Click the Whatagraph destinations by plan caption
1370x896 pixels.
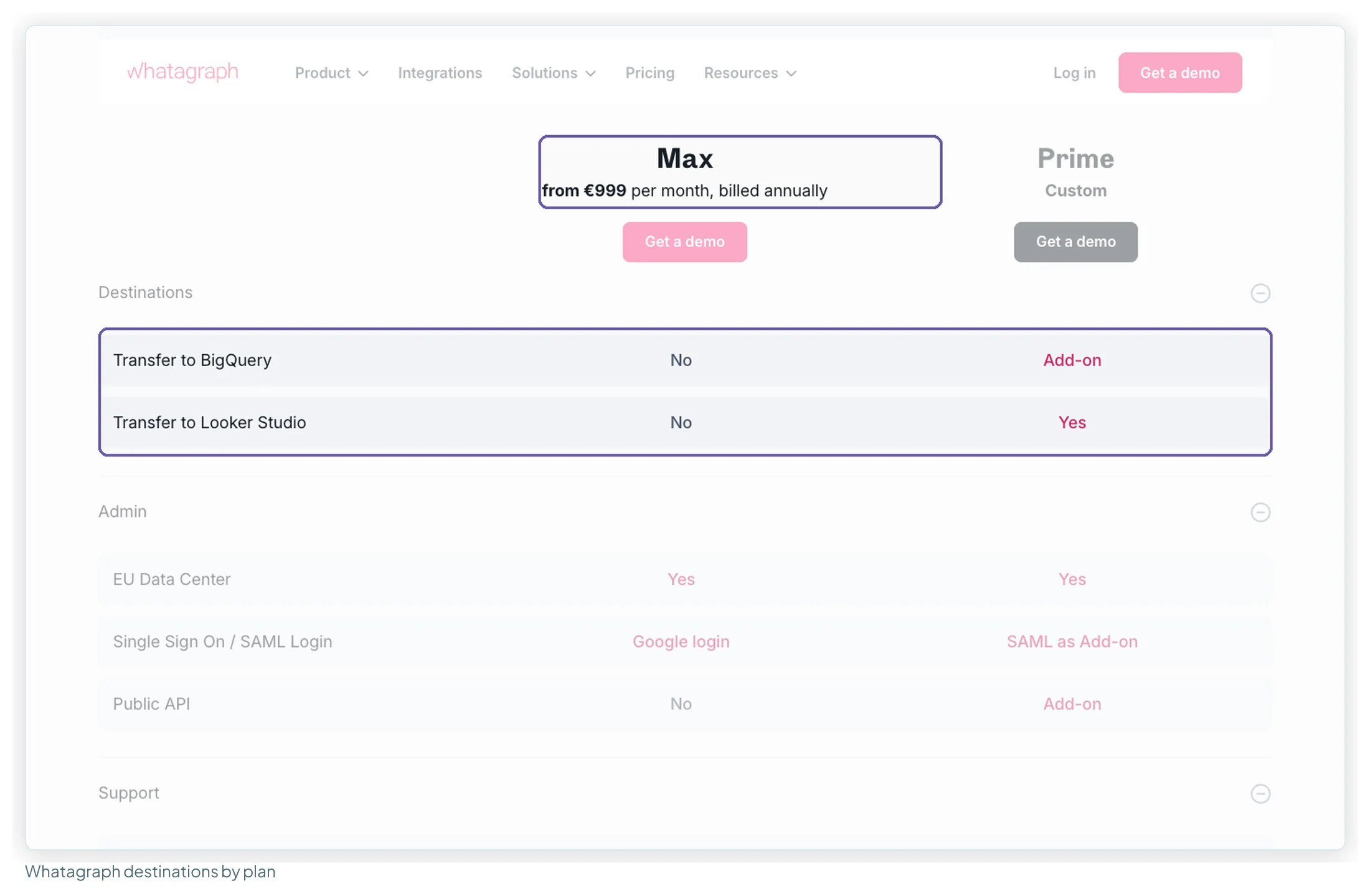point(150,871)
